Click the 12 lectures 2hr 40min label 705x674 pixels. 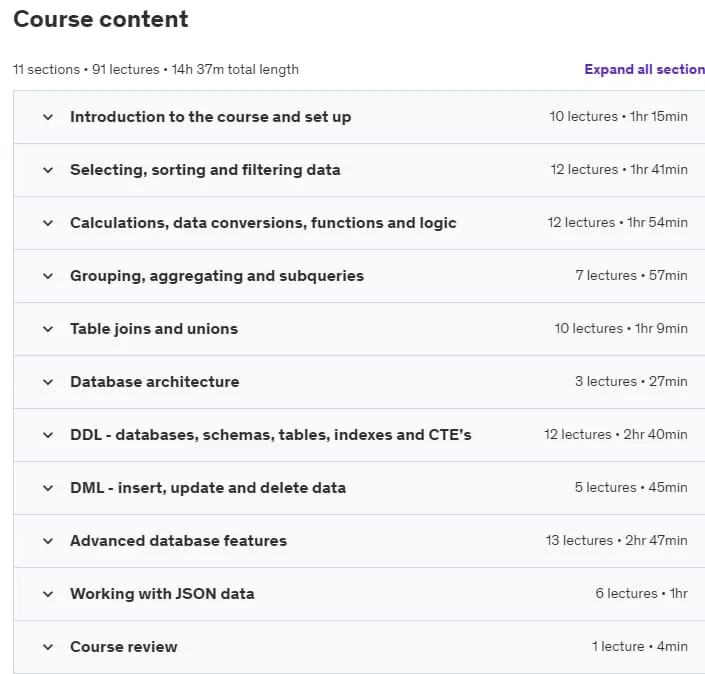(616, 435)
